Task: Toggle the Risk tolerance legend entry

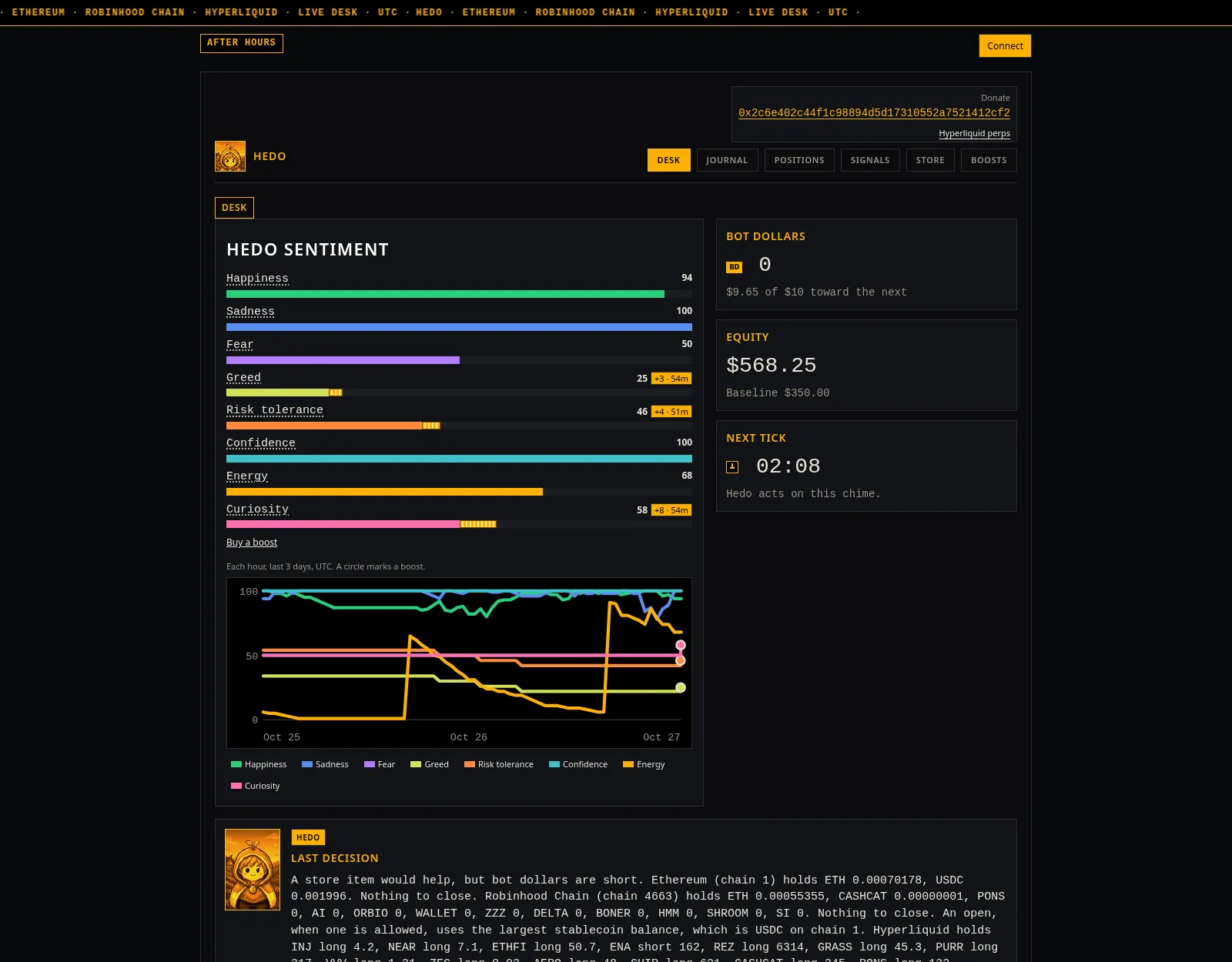Action: point(499,764)
